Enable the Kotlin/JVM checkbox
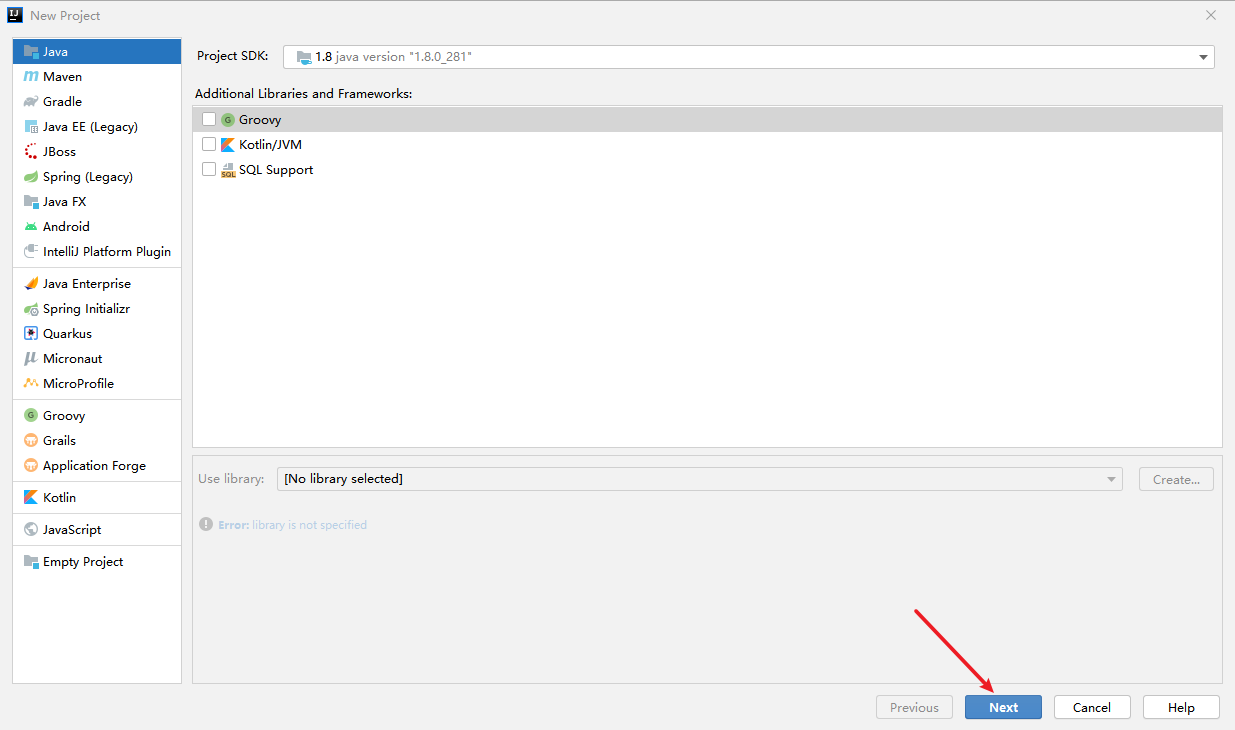 click(209, 144)
